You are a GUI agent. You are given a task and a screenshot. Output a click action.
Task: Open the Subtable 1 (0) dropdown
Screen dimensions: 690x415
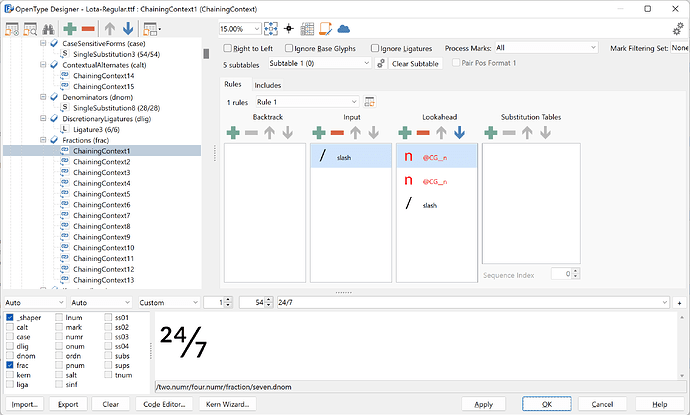click(x=314, y=63)
